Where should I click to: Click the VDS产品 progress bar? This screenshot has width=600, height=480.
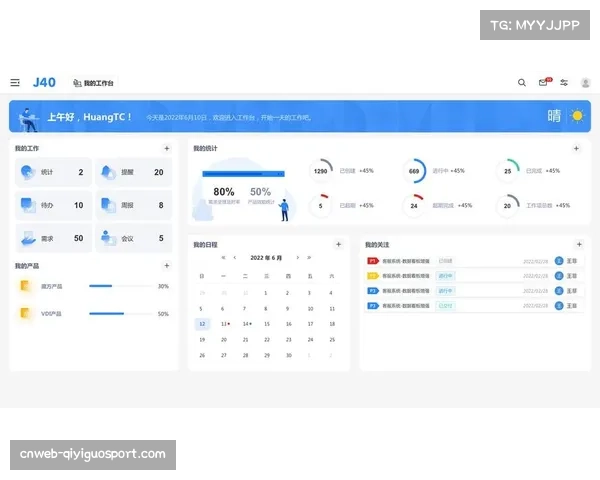117,314
